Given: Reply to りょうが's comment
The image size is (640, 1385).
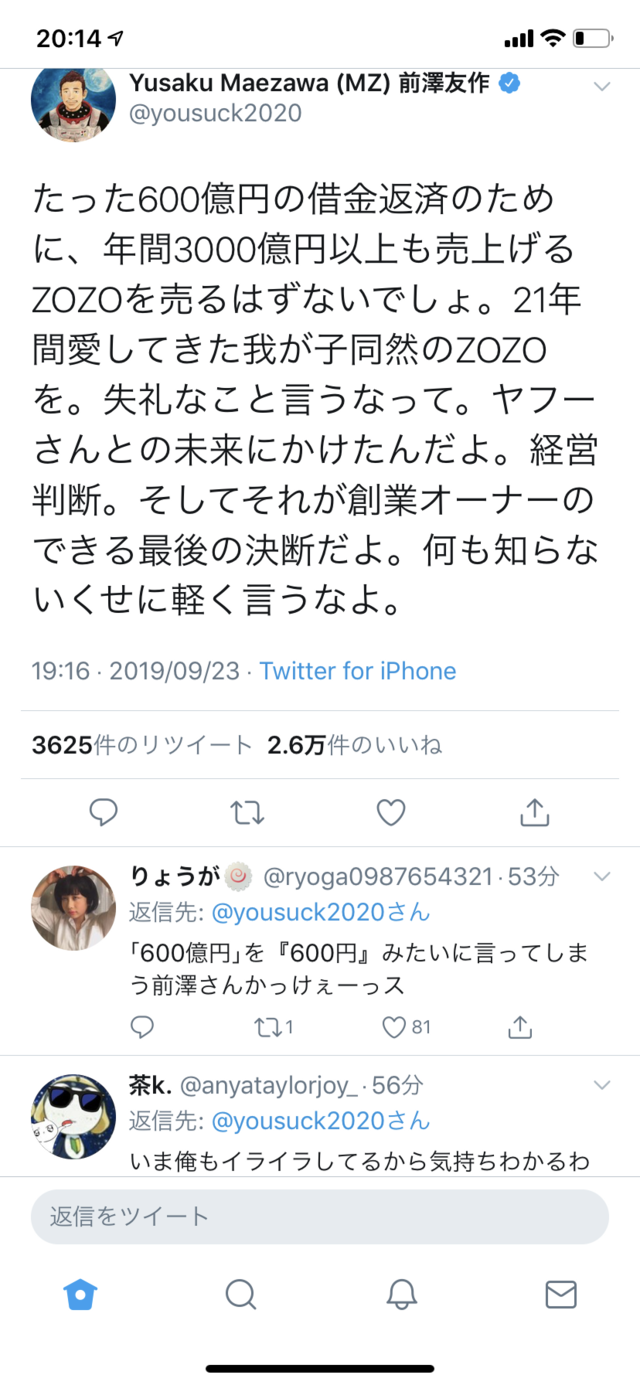Looking at the screenshot, I should (143, 1026).
